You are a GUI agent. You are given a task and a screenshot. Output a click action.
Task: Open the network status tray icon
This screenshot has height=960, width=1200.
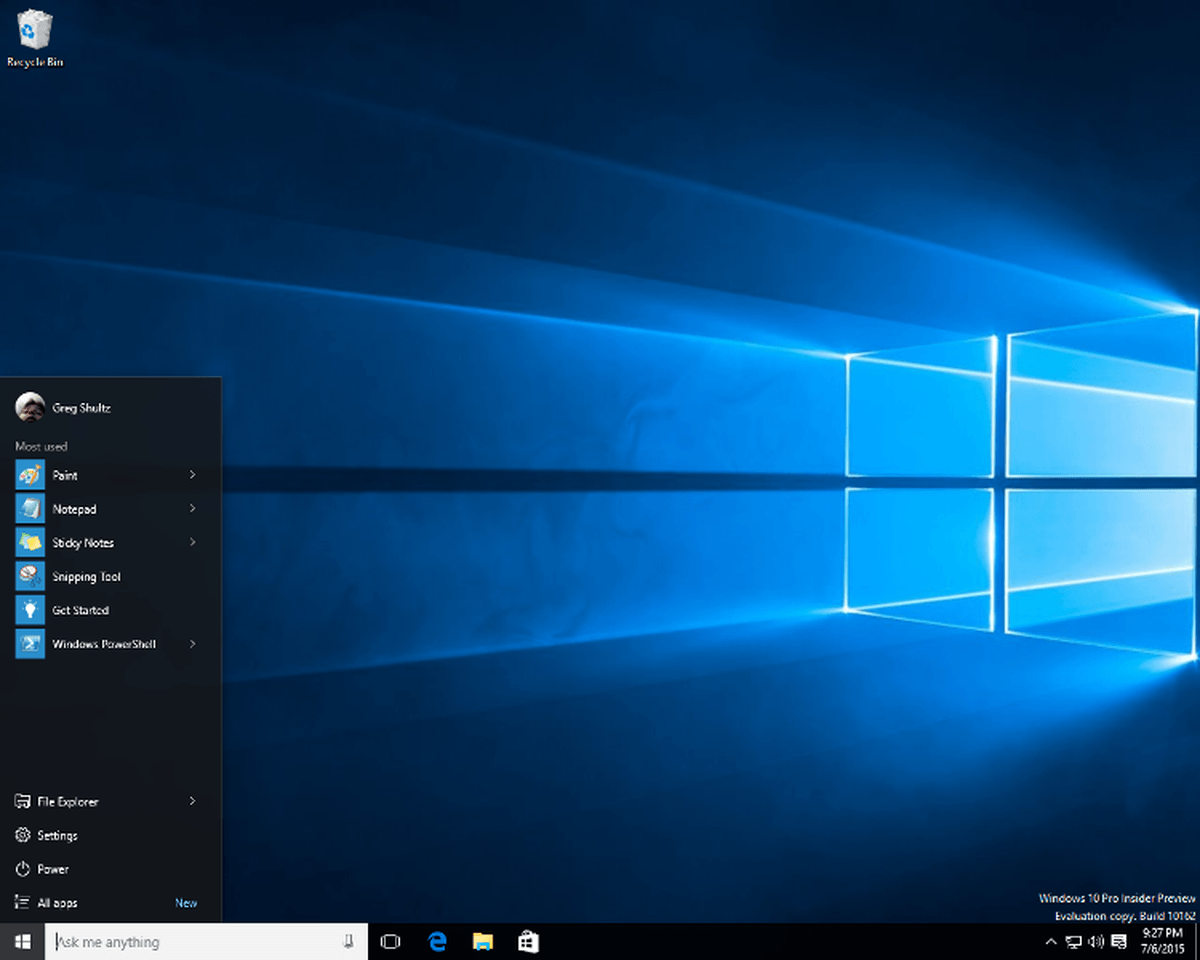coord(1074,941)
